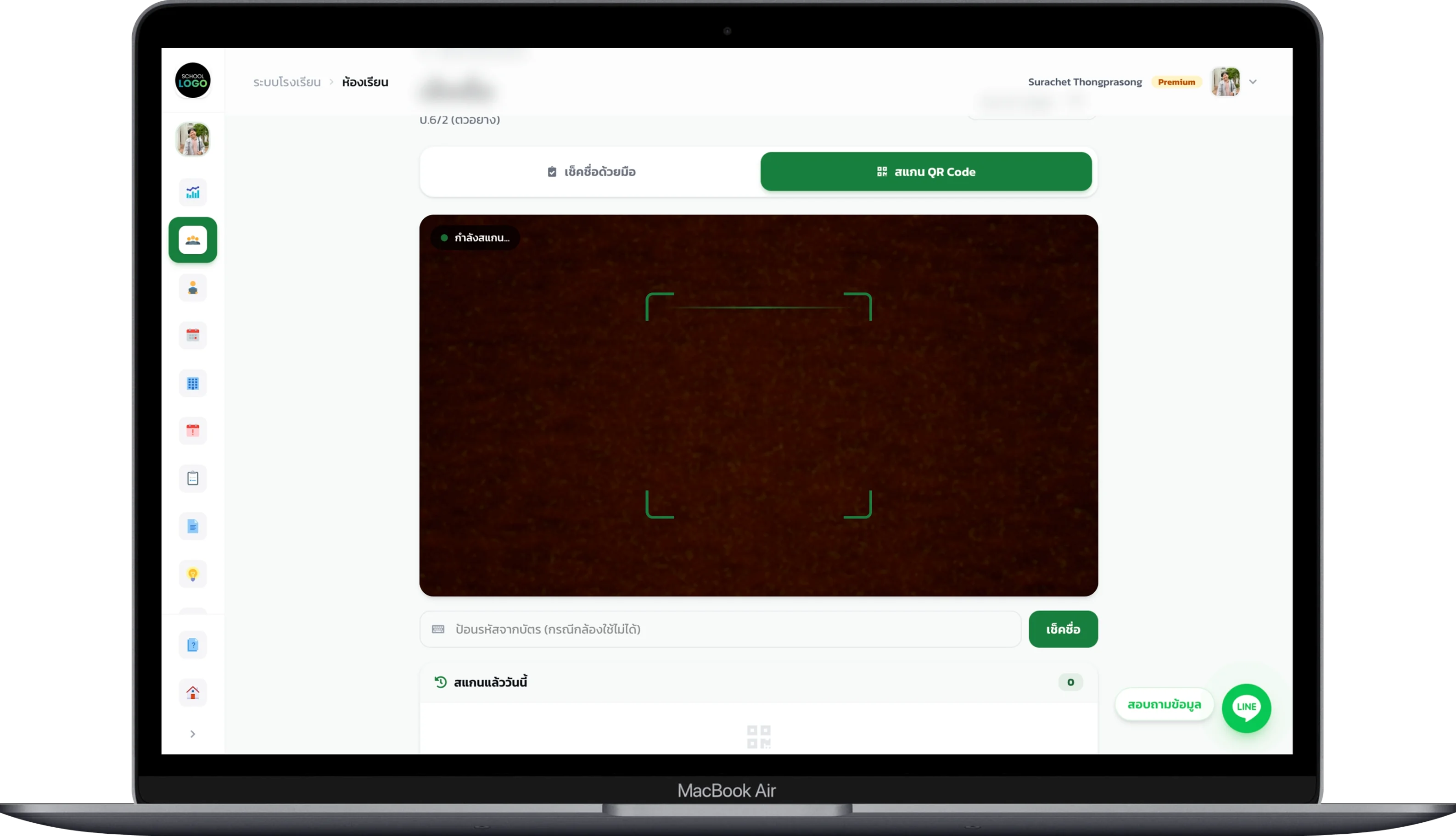Screen dimensions: 1456x836
Task: Open the red alert calendar sidebar icon
Action: pos(192,431)
